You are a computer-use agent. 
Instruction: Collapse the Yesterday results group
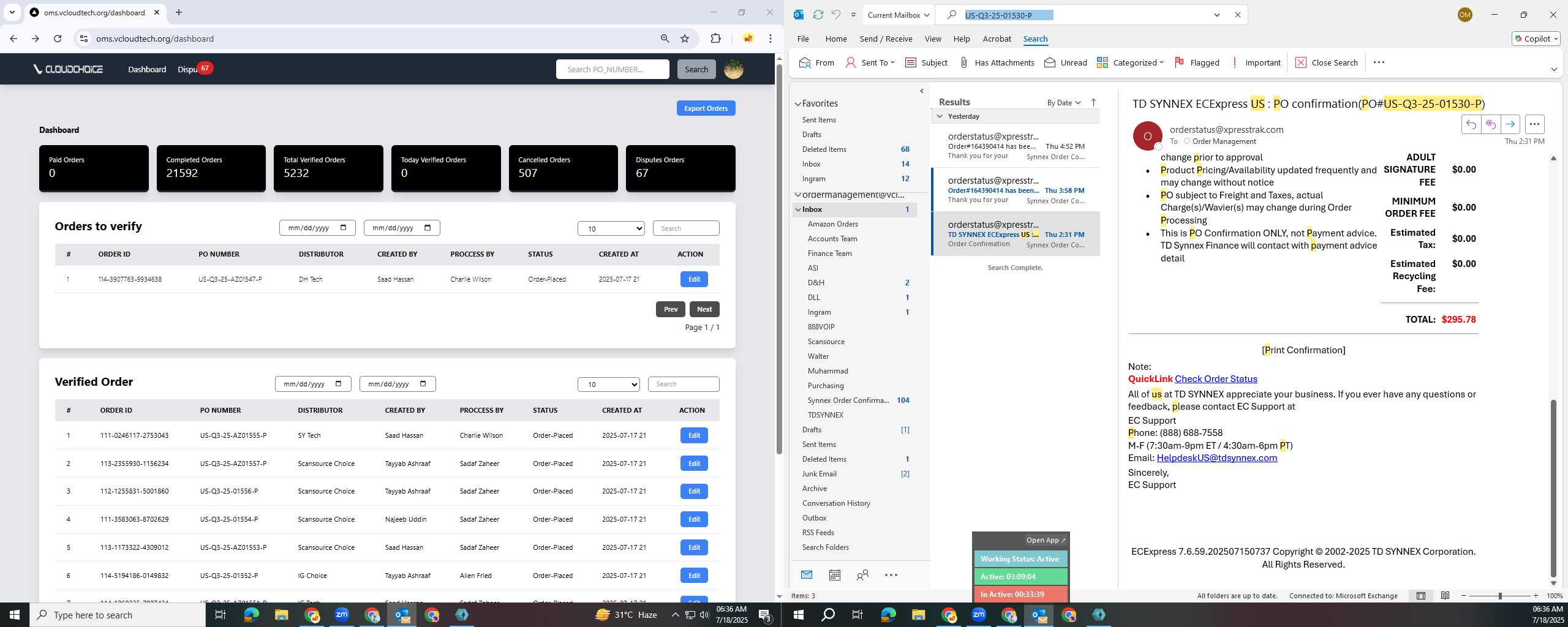coord(940,116)
